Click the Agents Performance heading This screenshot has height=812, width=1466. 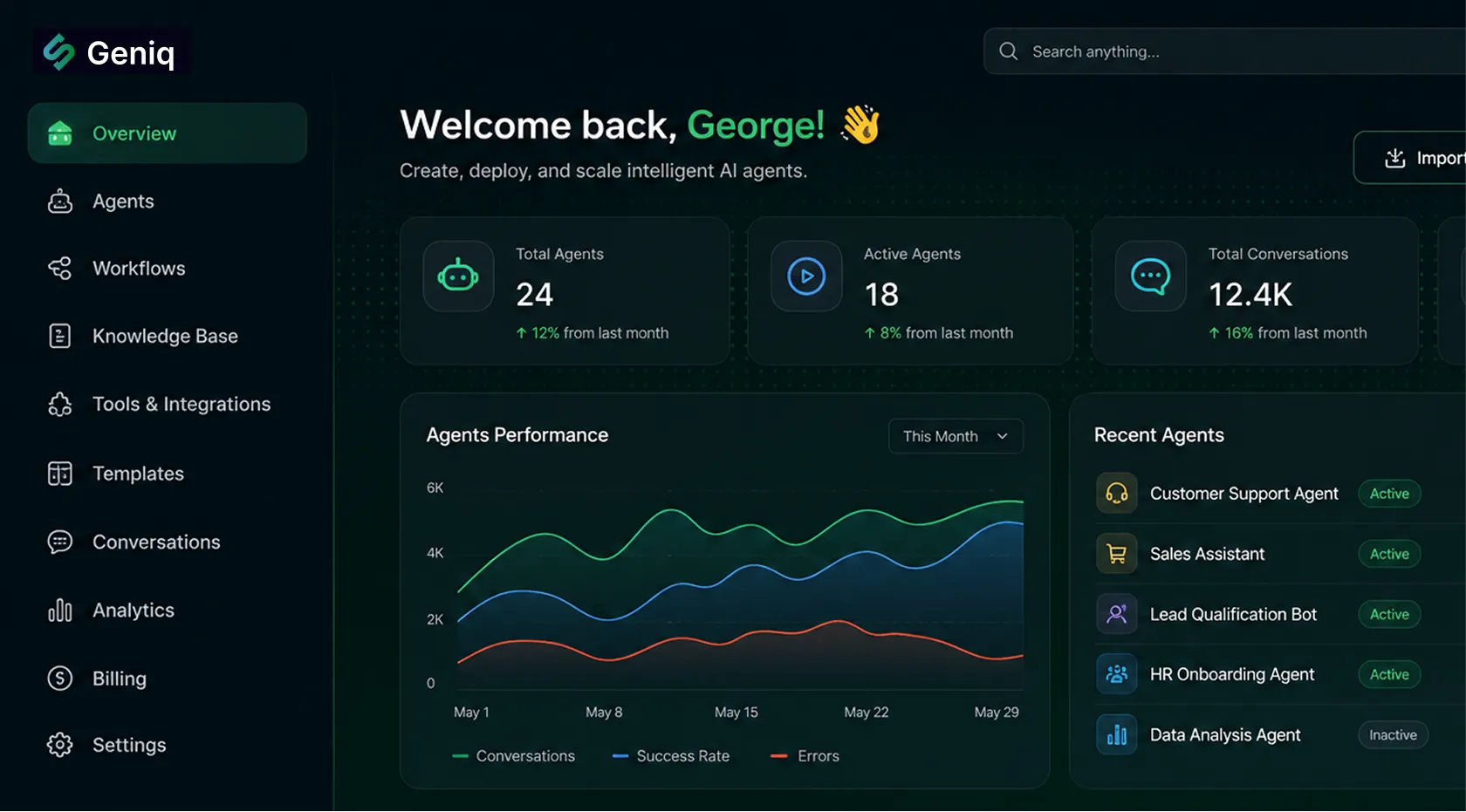(517, 435)
